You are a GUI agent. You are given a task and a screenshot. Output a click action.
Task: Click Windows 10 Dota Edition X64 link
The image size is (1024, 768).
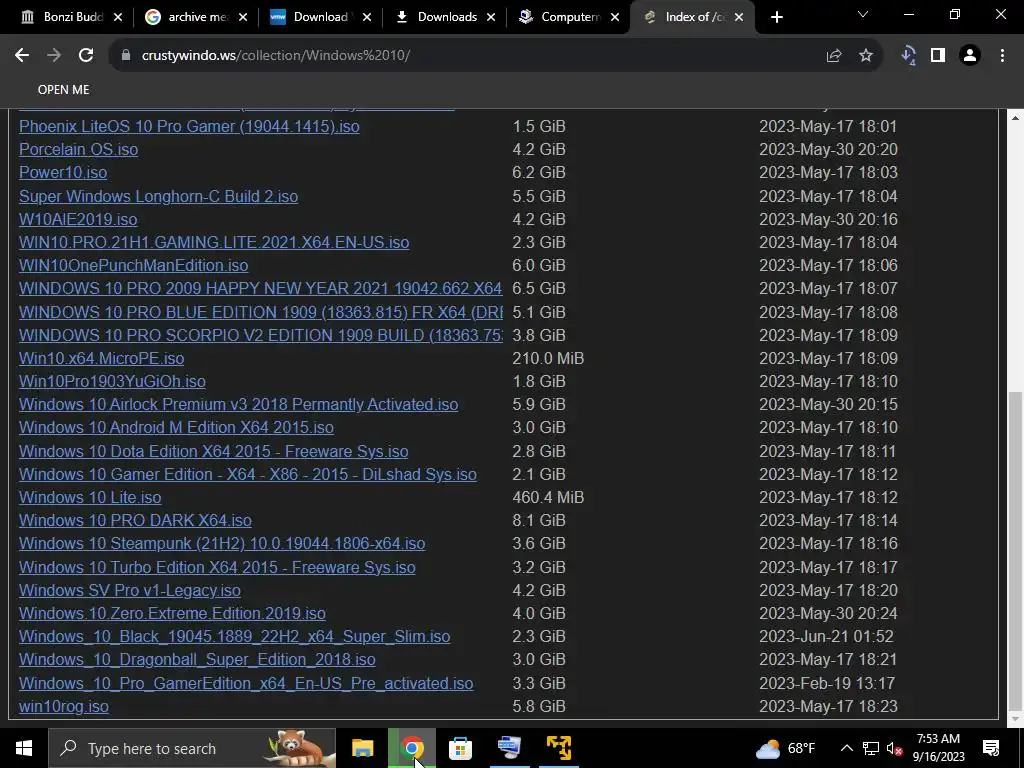[214, 451]
